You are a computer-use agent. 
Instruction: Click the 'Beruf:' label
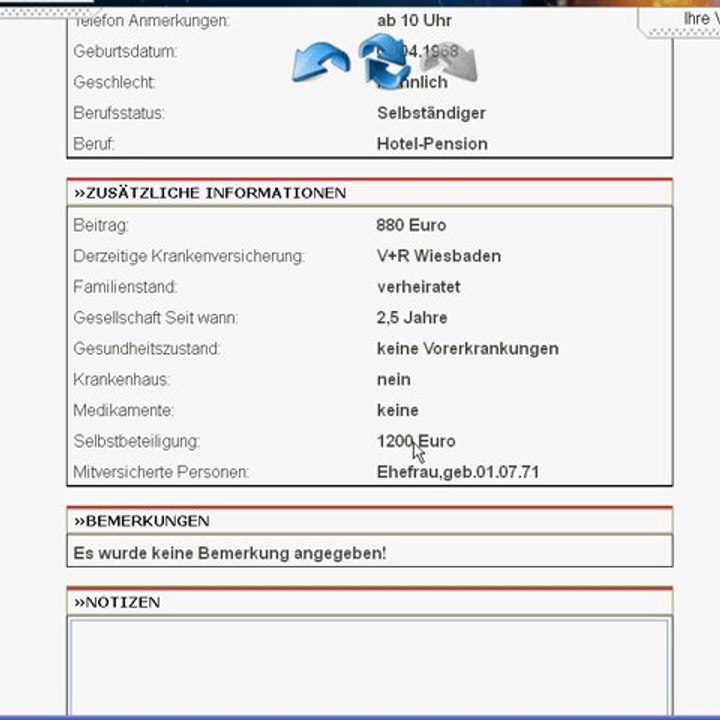93,144
